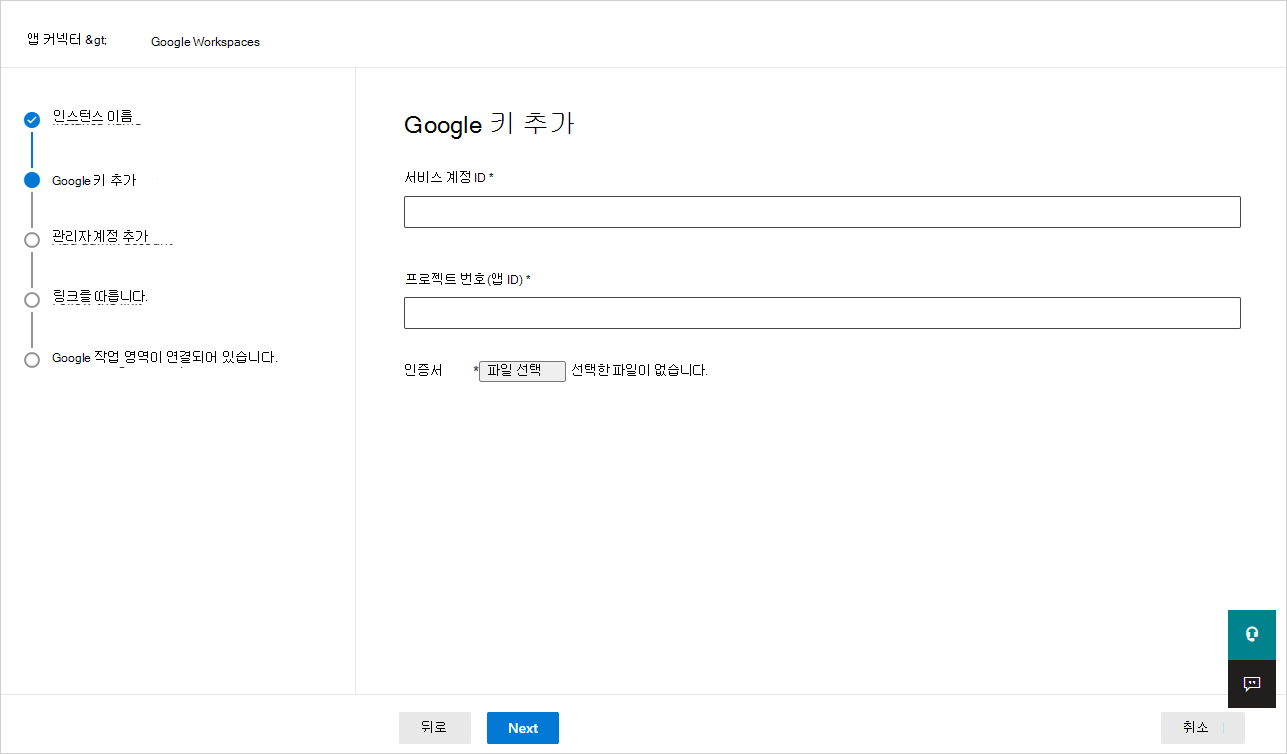Select the 인스턴스 이름 step
The width and height of the screenshot is (1287, 754).
click(92, 117)
